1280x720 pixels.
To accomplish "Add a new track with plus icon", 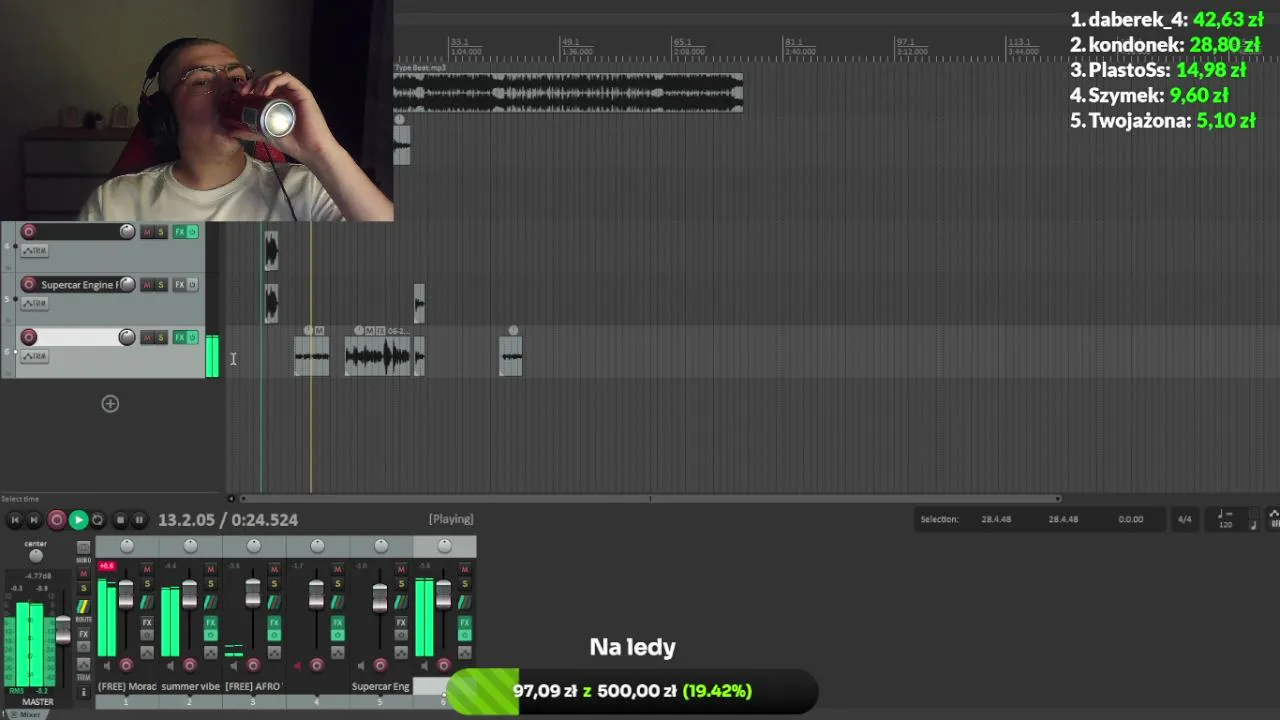I will (110, 404).
